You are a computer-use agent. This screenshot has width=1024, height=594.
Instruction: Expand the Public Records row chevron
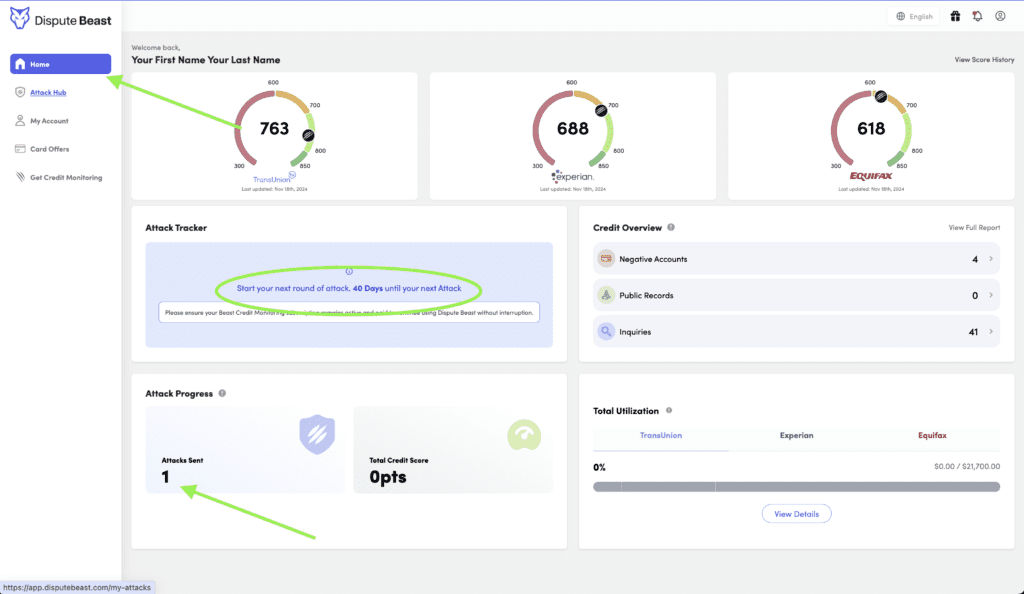coord(990,295)
